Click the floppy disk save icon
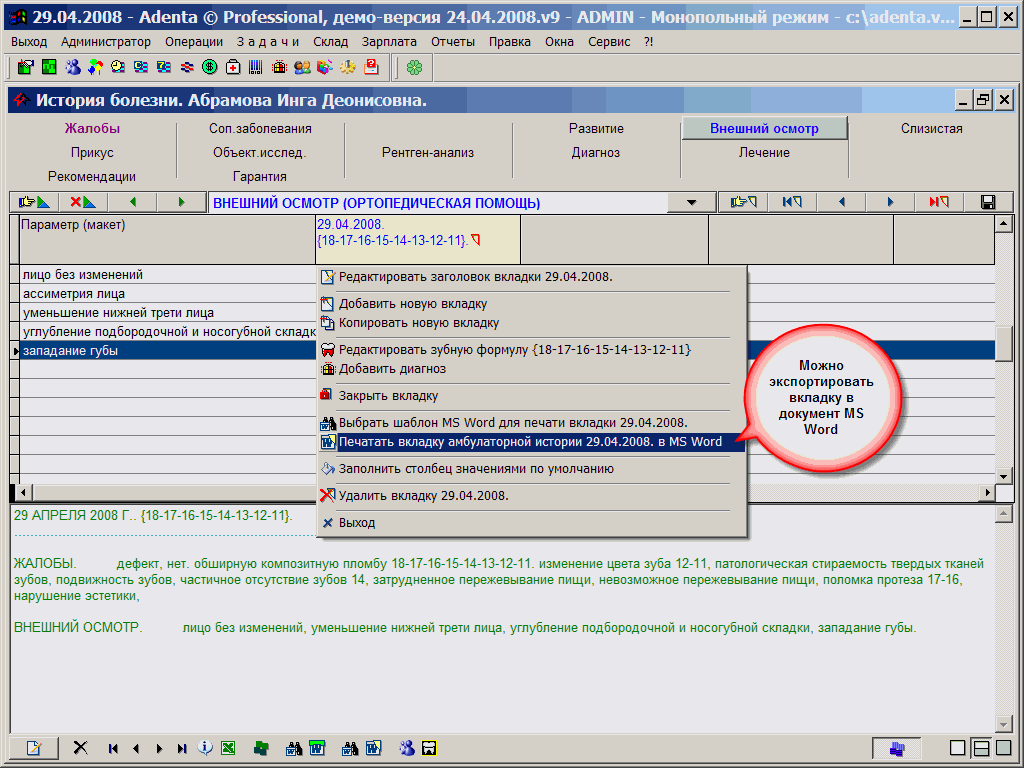This screenshot has width=1024, height=768. tap(988, 203)
